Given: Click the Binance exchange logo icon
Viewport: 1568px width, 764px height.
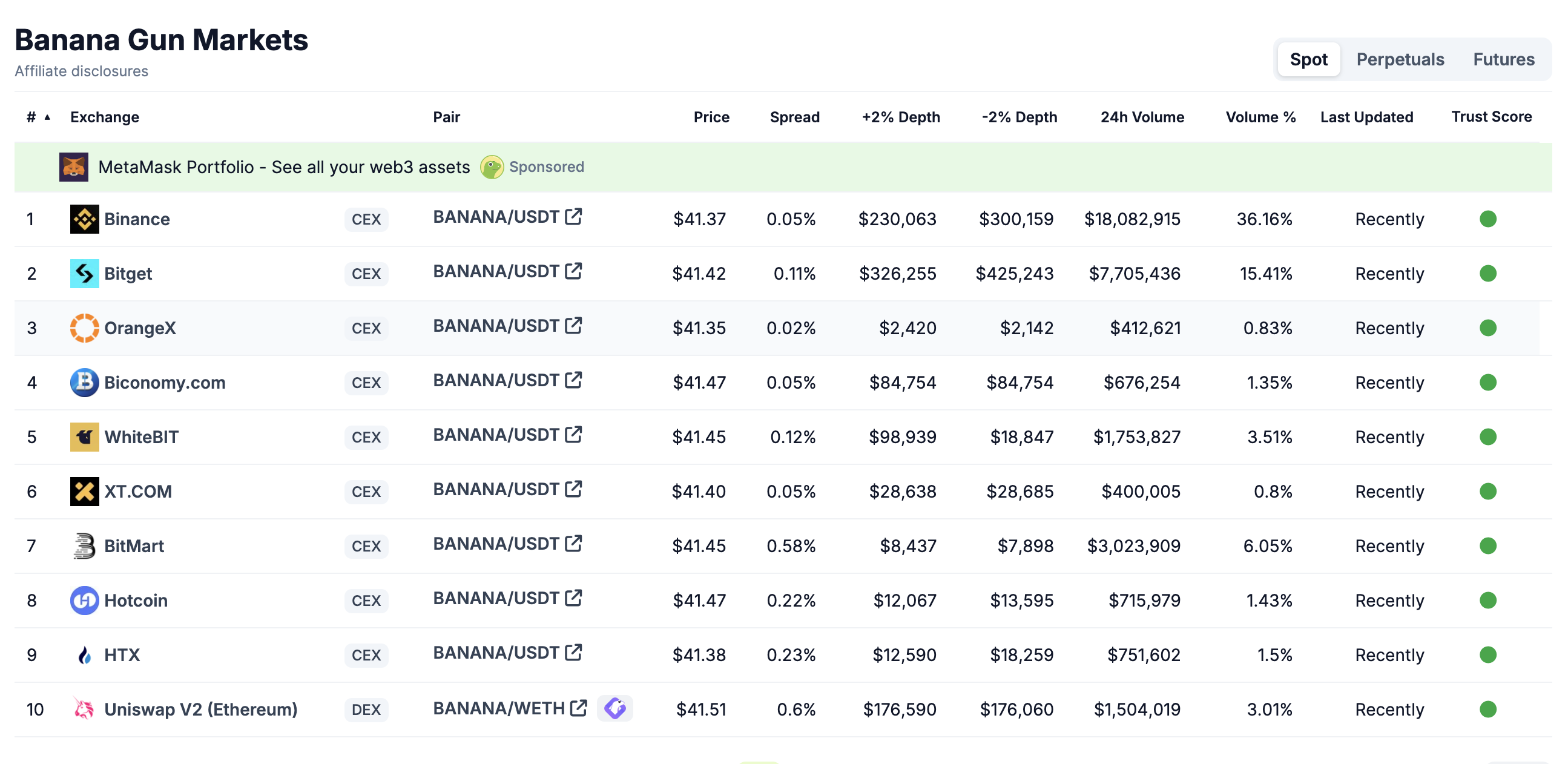Looking at the screenshot, I should [x=85, y=219].
